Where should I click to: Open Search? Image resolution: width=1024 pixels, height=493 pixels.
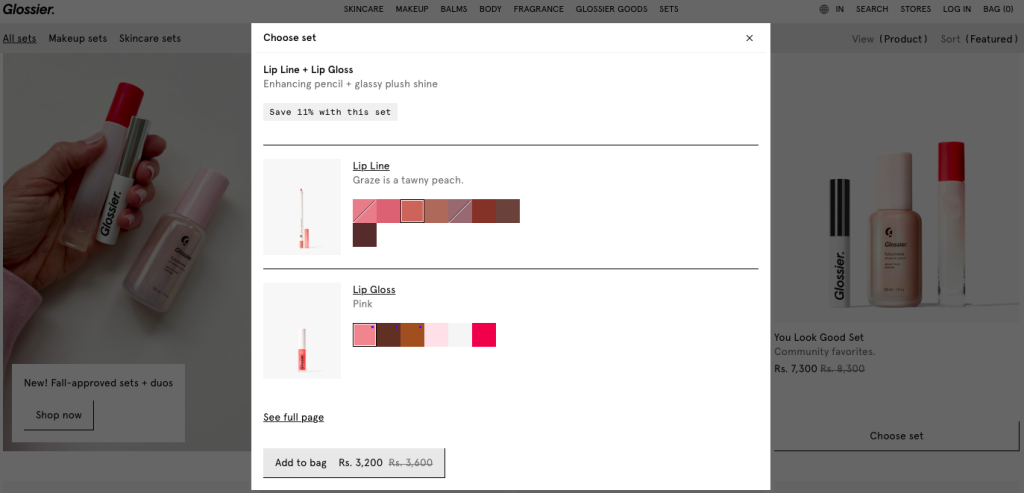(872, 9)
